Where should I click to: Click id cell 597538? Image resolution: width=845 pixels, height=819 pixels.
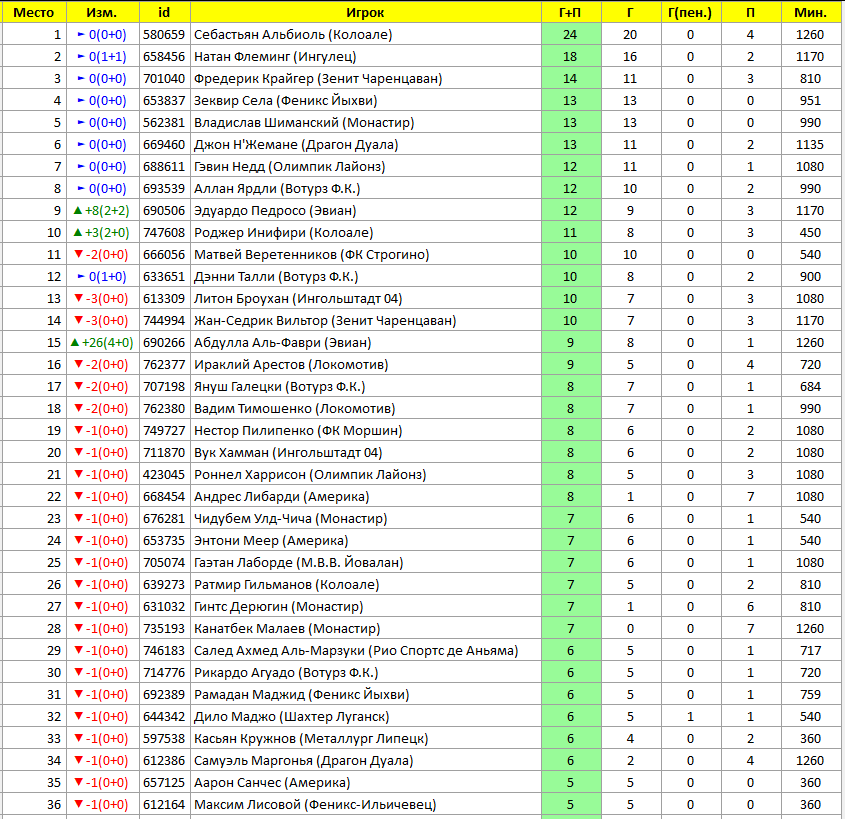tap(164, 739)
